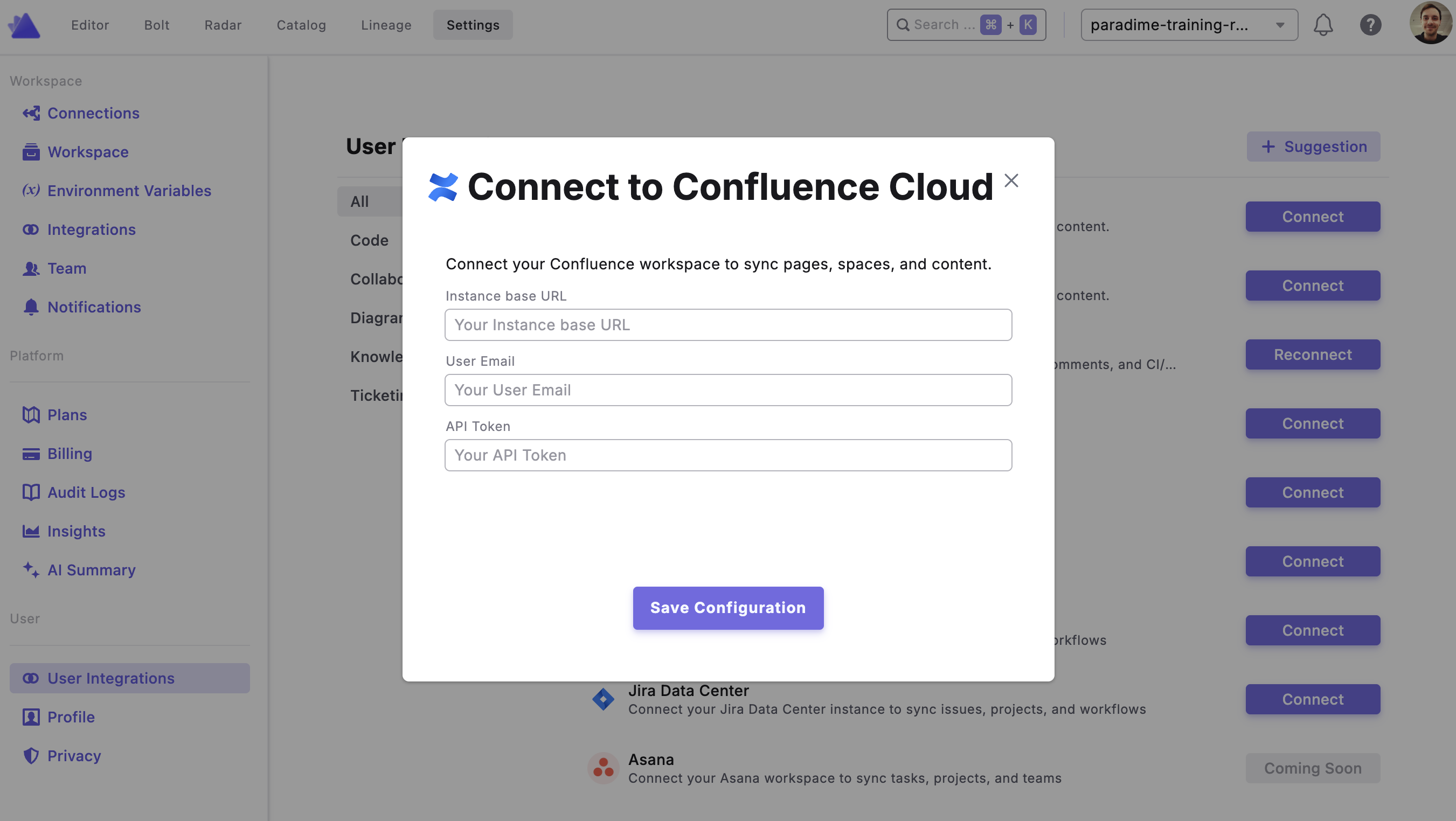Focus the Instance base URL field
The width and height of the screenshot is (1456, 821).
tap(727, 325)
